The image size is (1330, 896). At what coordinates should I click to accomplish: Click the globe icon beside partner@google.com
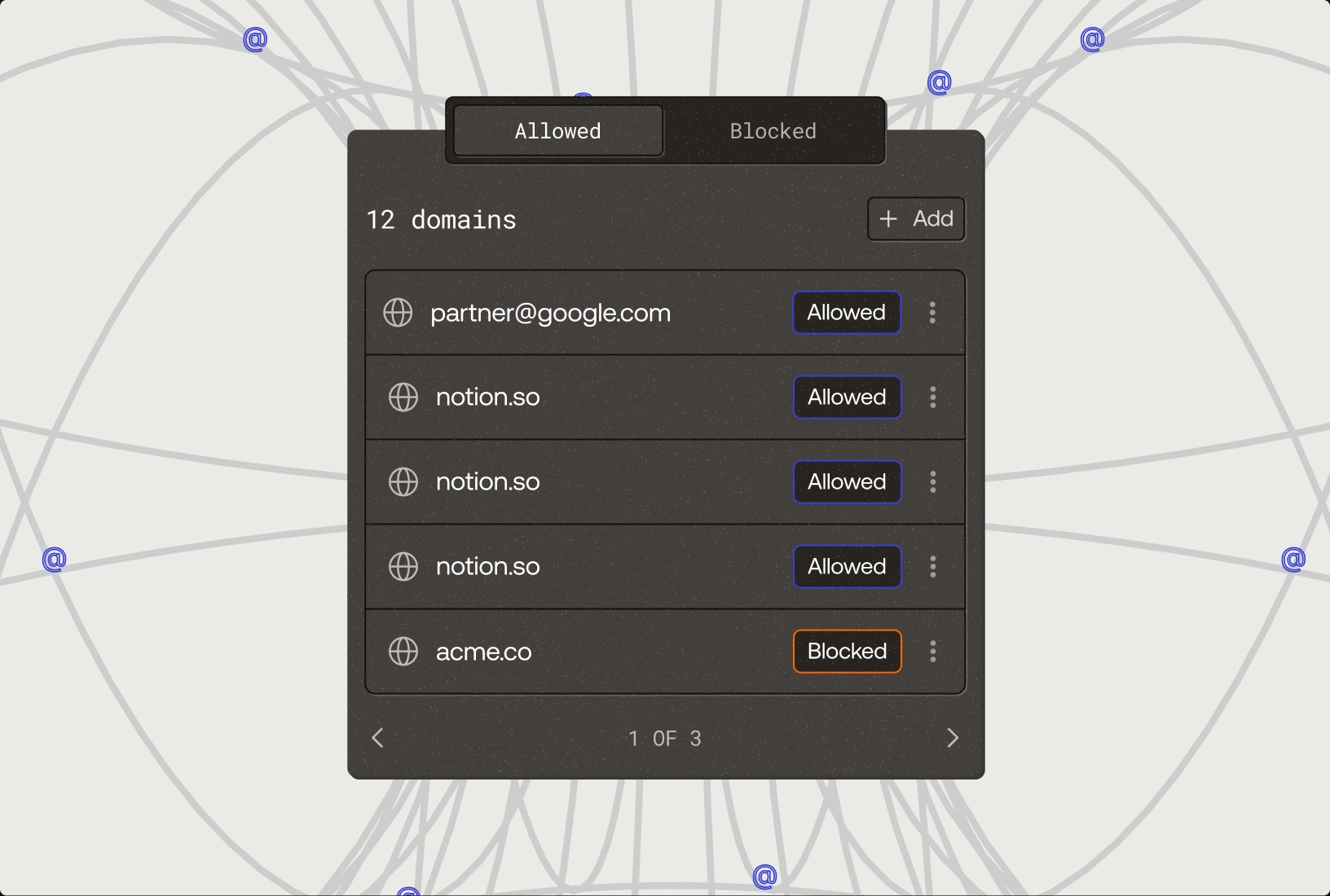pos(398,313)
